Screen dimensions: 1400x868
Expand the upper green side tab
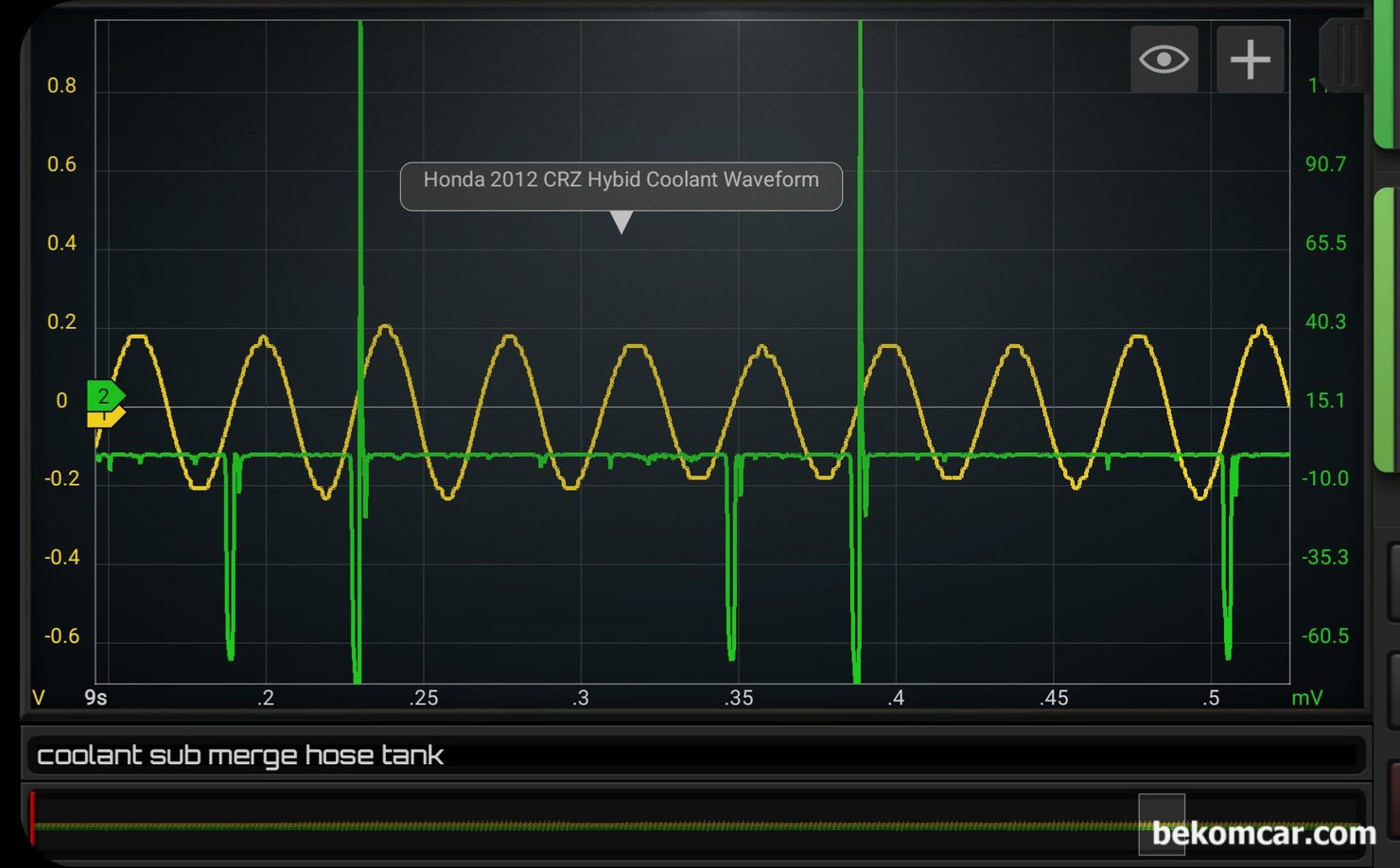[x=1387, y=74]
